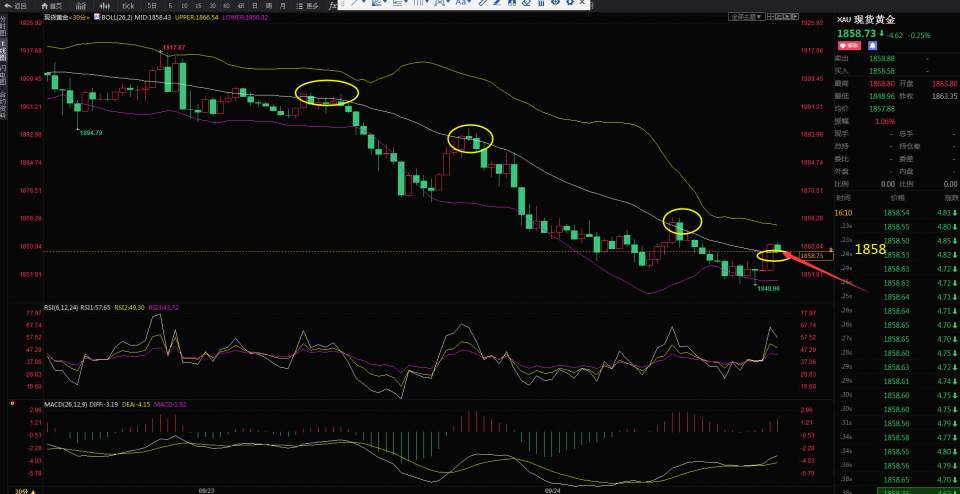Screen dimensions: 960x494
Task: Select the tick period
Action: (x=128, y=6)
